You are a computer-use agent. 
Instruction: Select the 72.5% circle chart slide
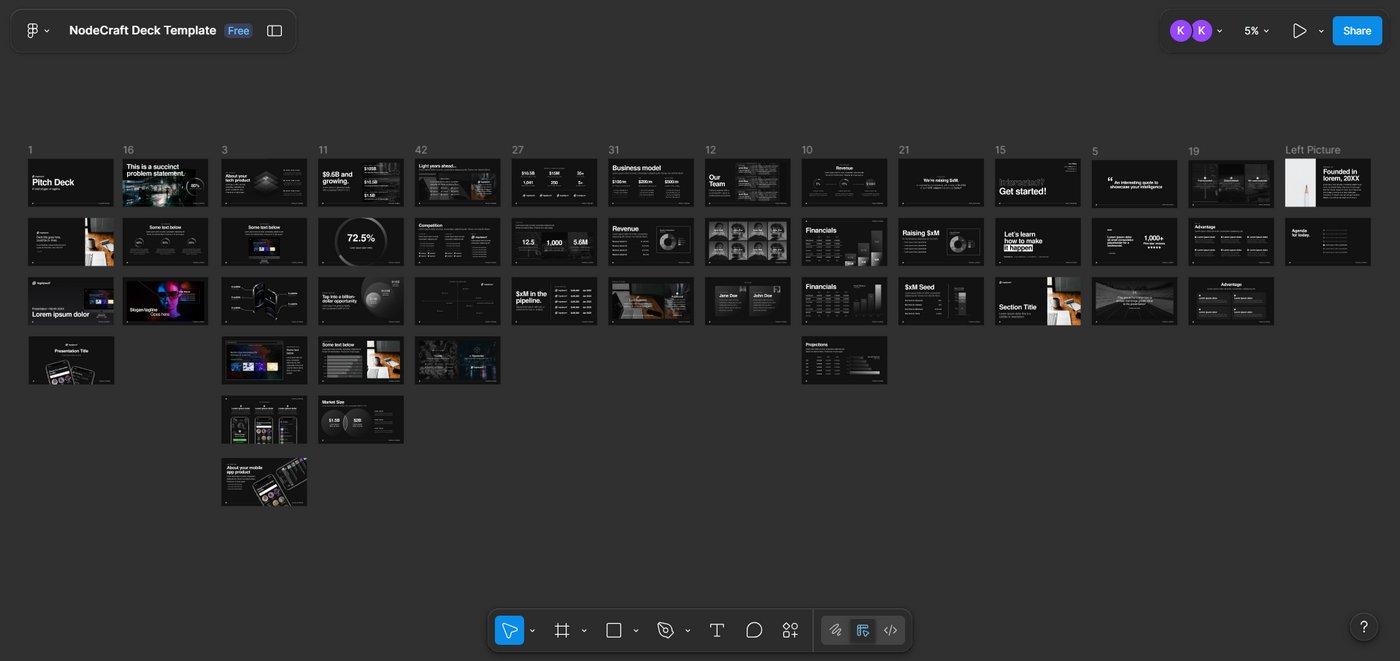click(x=361, y=242)
